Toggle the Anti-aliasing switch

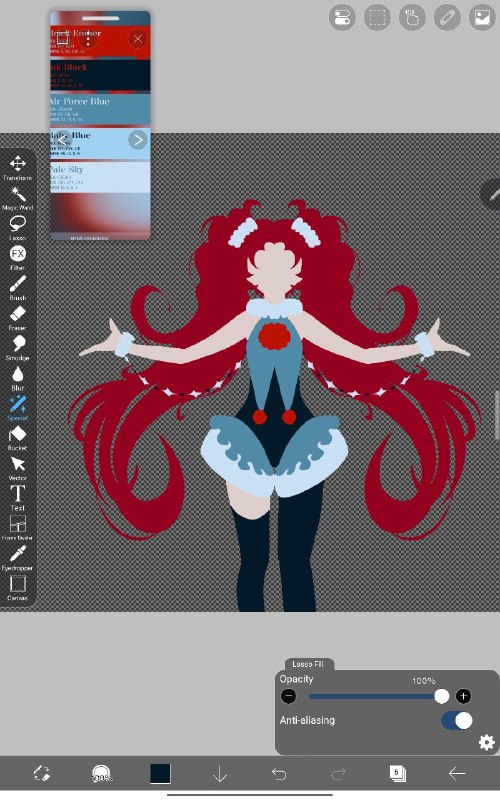(x=457, y=720)
